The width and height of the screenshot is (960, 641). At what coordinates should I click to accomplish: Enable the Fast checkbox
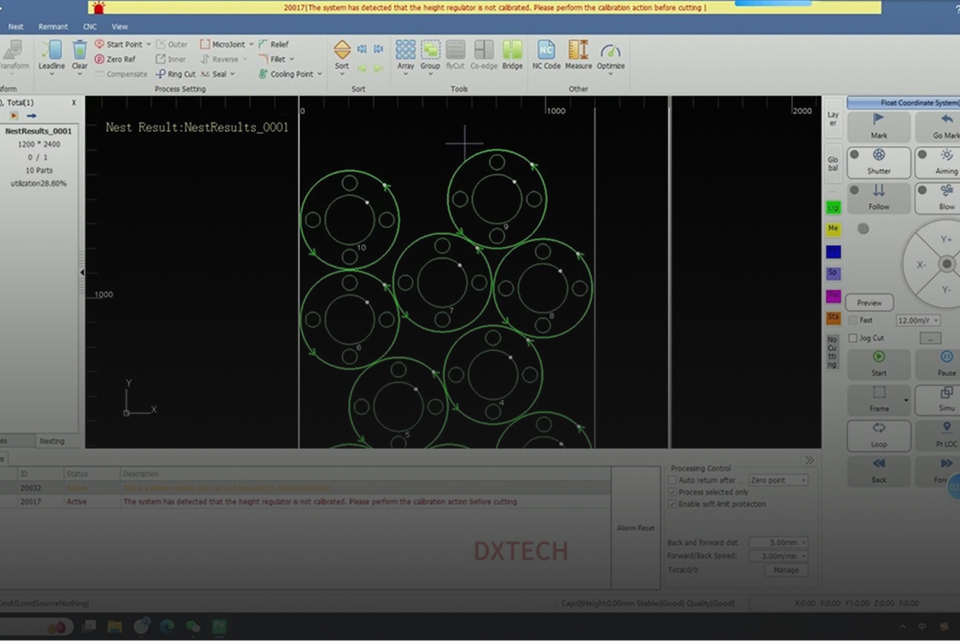(853, 320)
